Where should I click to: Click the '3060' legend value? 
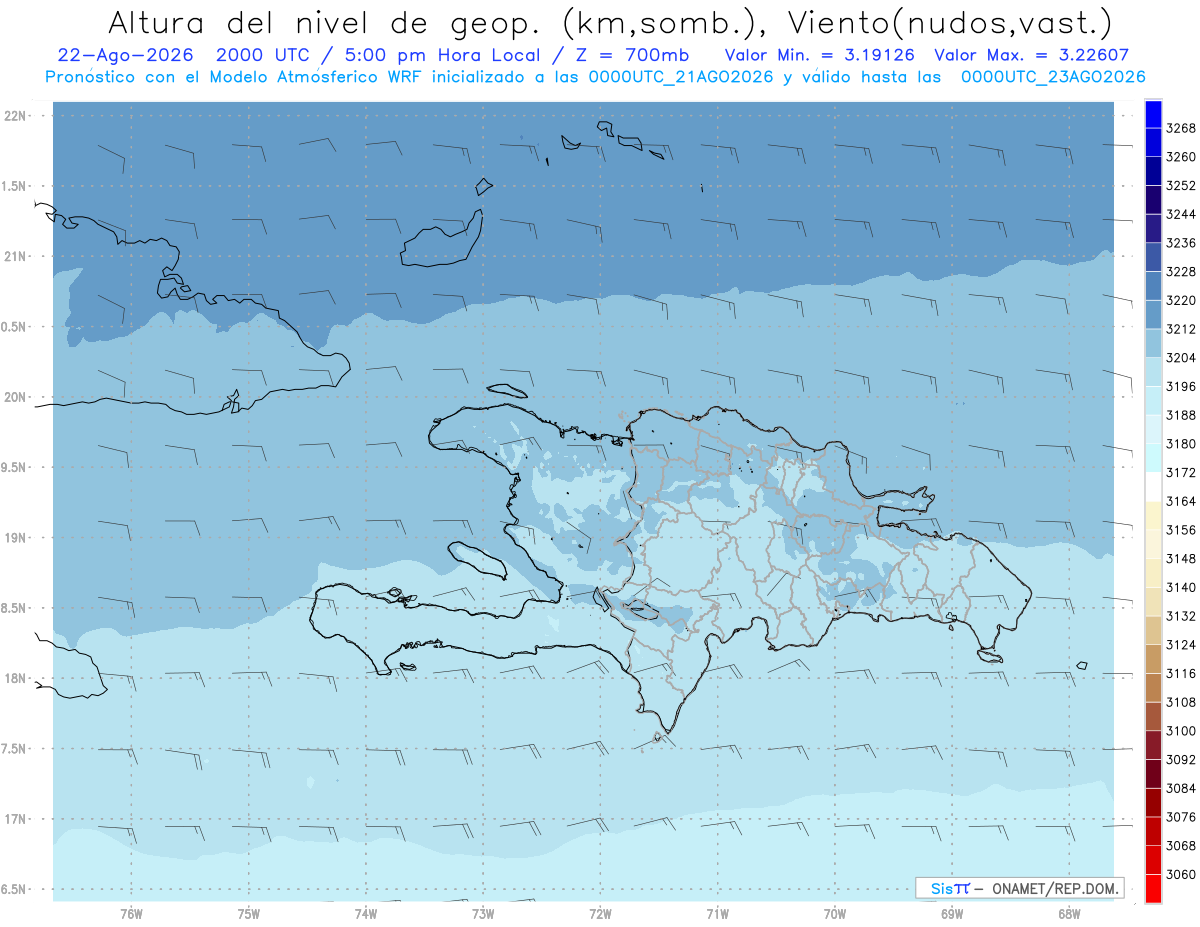point(1181,874)
